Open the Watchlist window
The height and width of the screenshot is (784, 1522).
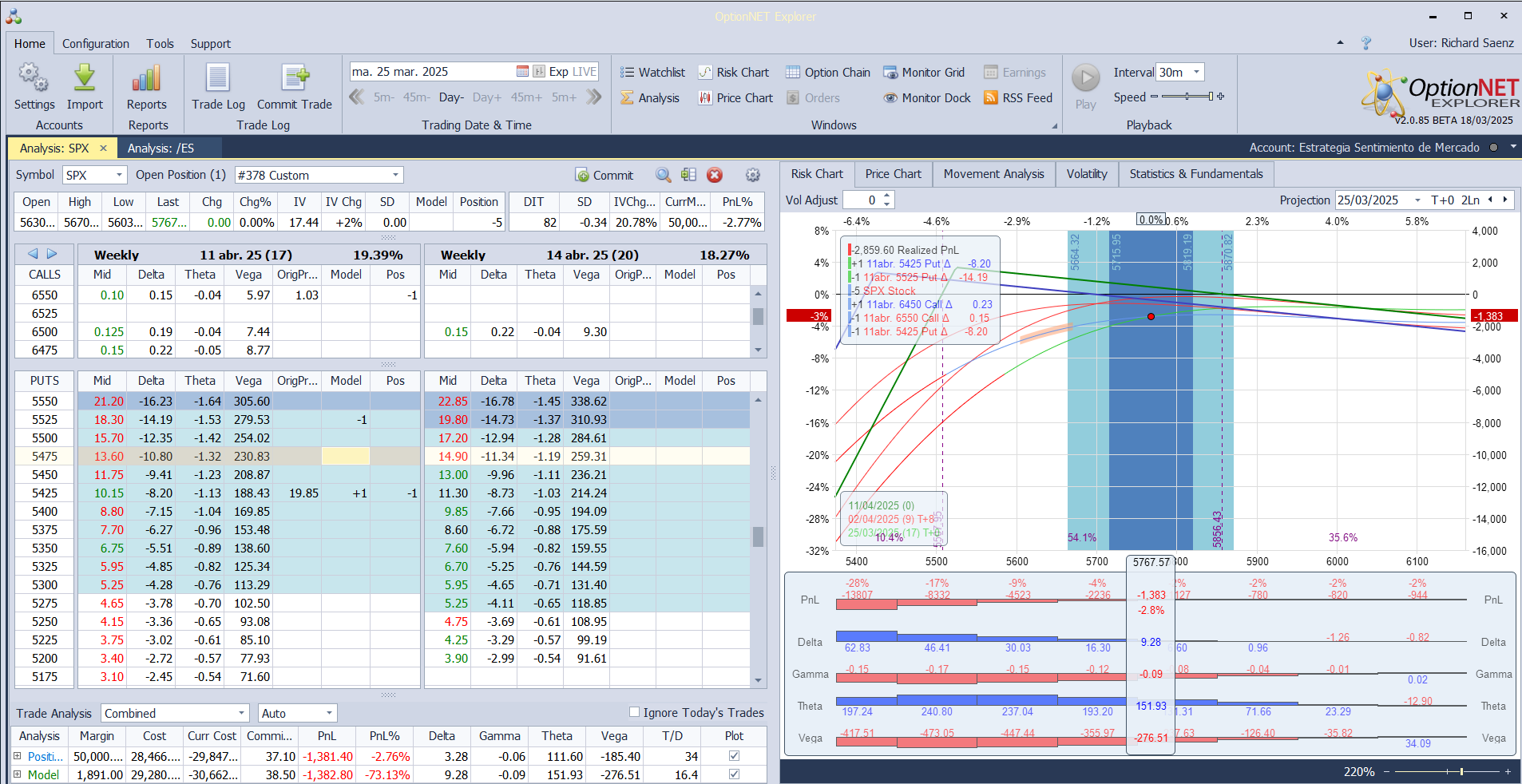point(652,72)
